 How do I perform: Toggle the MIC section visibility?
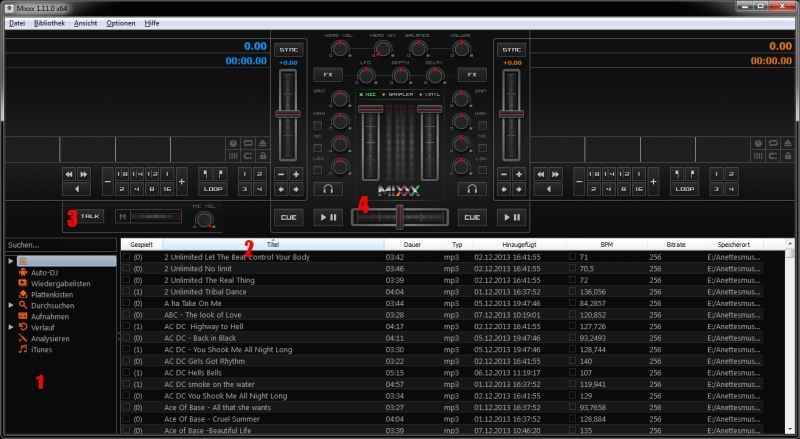(x=367, y=94)
